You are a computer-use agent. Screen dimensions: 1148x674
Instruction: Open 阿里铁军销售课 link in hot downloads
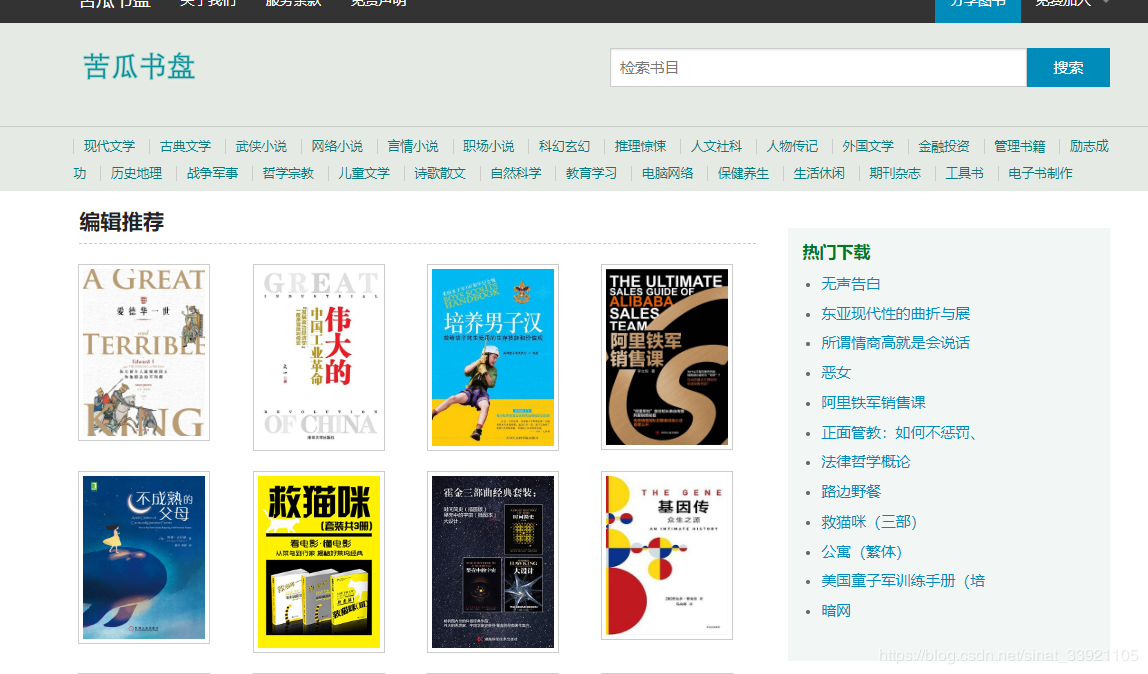(x=873, y=402)
